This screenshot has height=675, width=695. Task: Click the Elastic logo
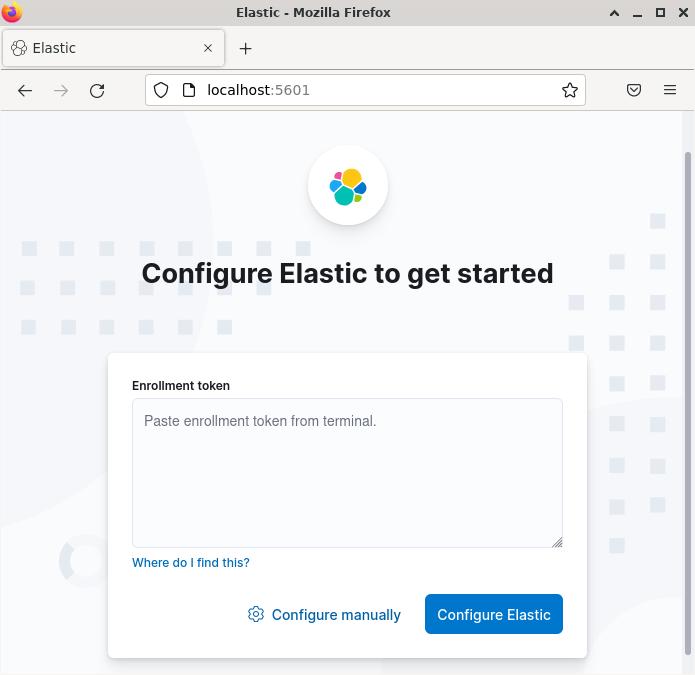coord(348,186)
